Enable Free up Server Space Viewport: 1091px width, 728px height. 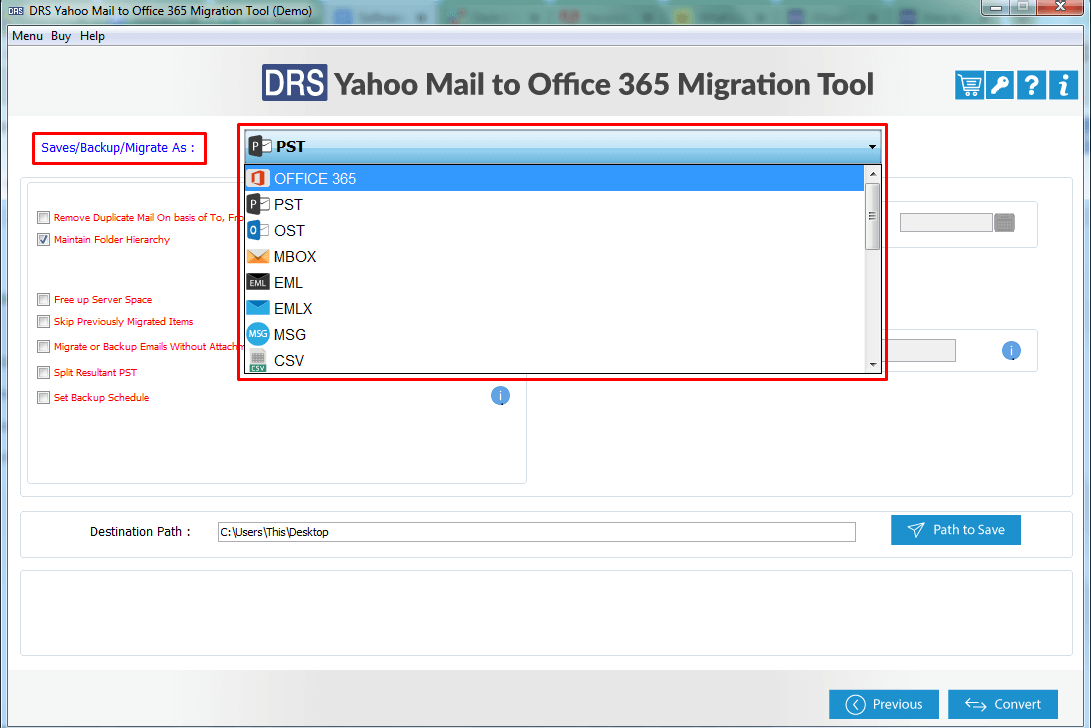pos(43,299)
